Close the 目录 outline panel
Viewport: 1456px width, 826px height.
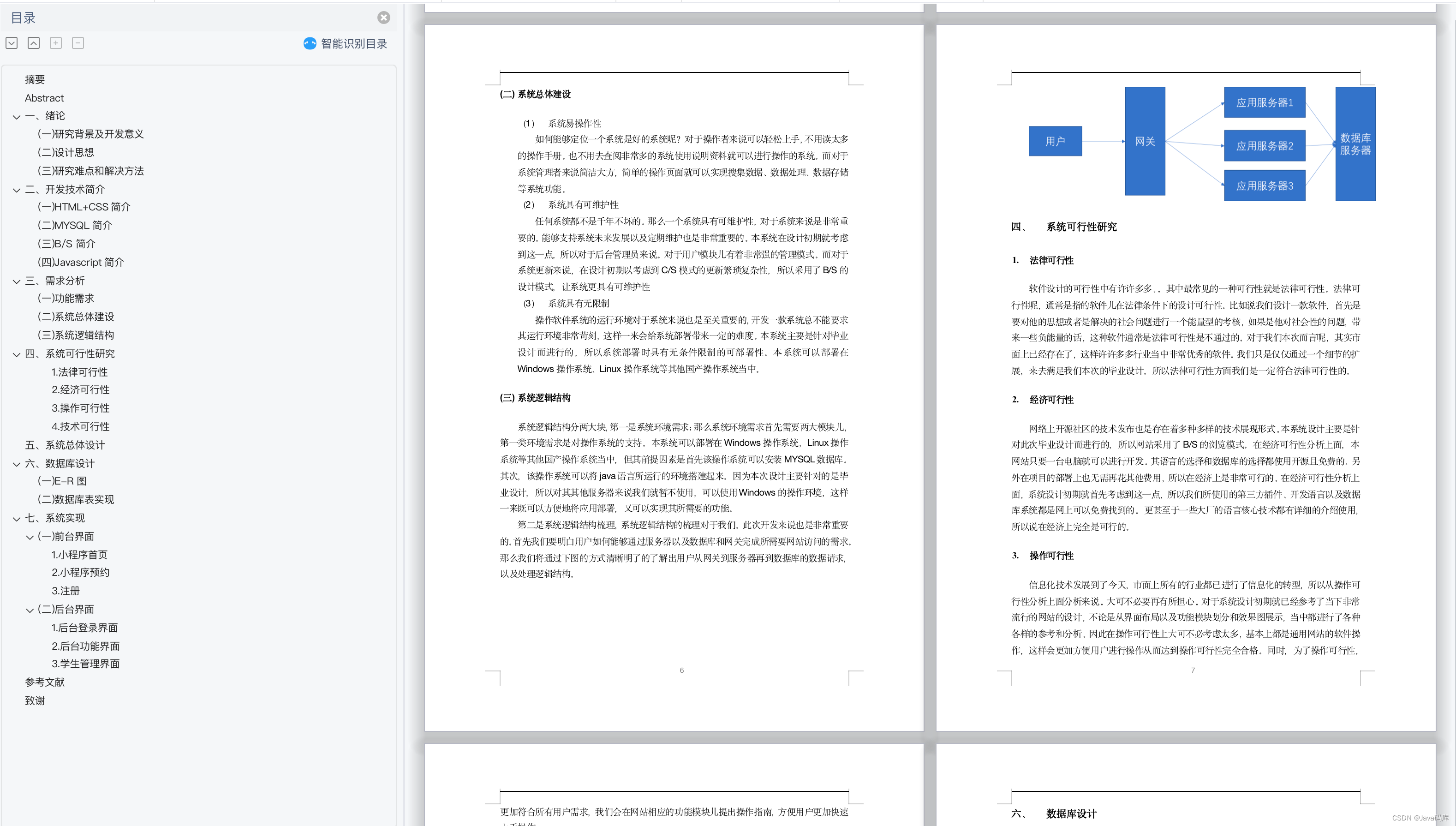click(x=383, y=18)
